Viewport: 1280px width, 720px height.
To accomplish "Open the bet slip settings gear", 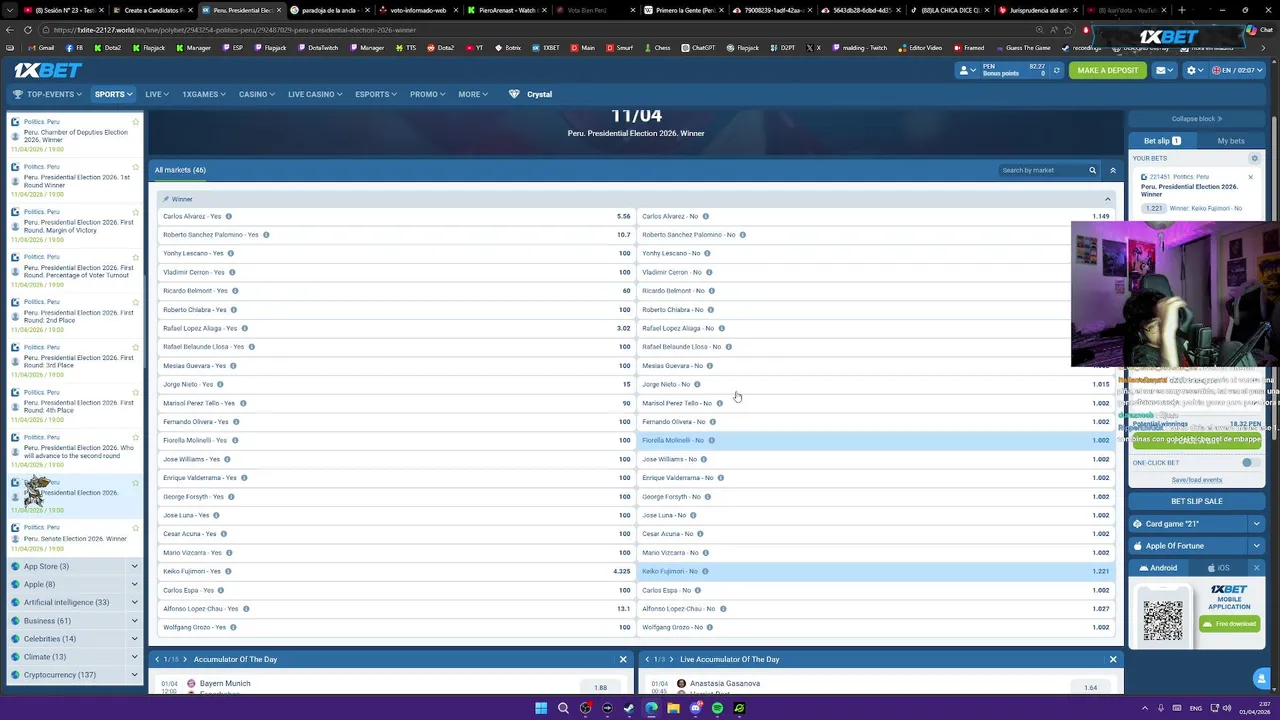I will (1254, 158).
